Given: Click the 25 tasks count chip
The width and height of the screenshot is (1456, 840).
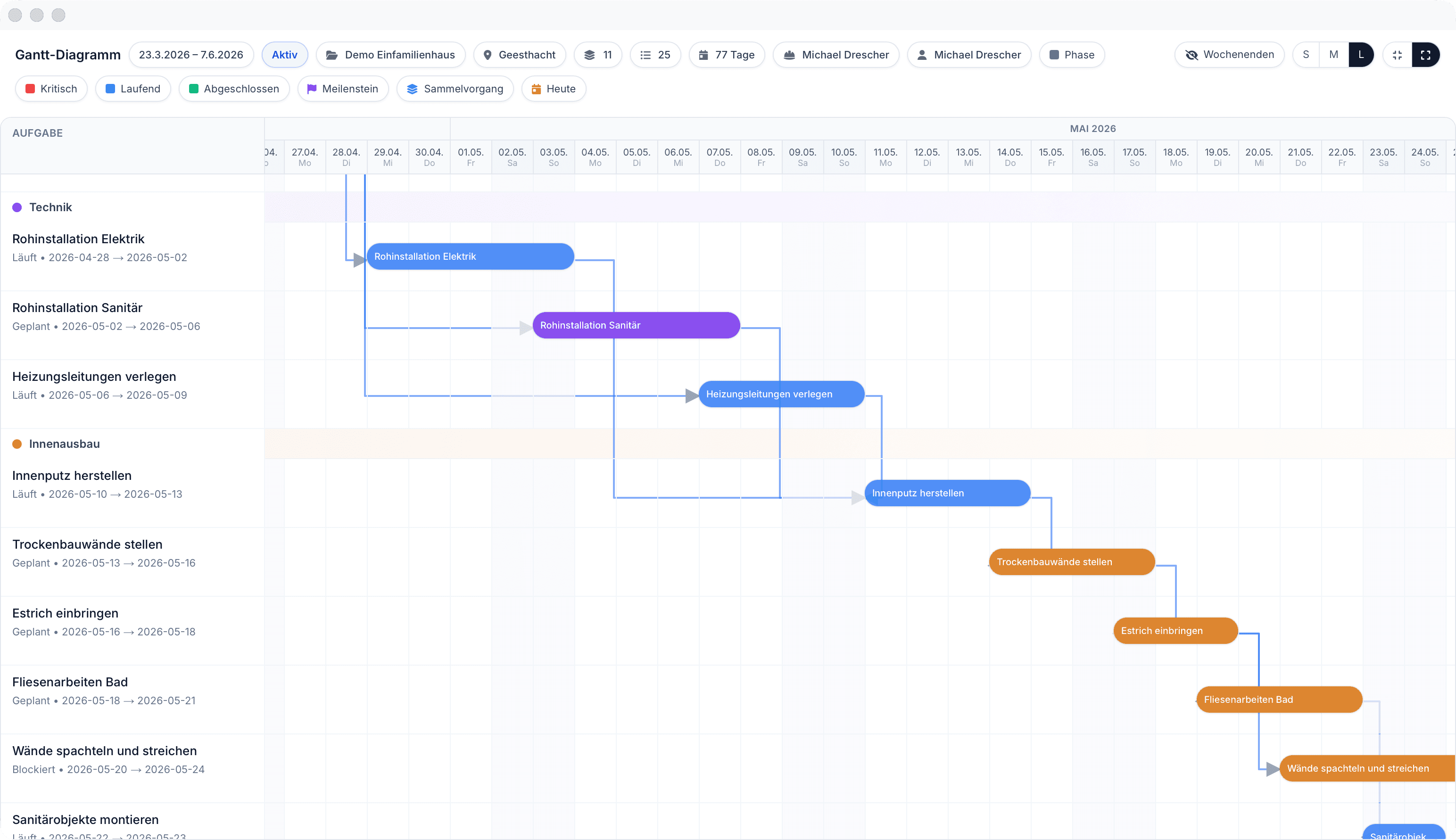Looking at the screenshot, I should tap(655, 55).
